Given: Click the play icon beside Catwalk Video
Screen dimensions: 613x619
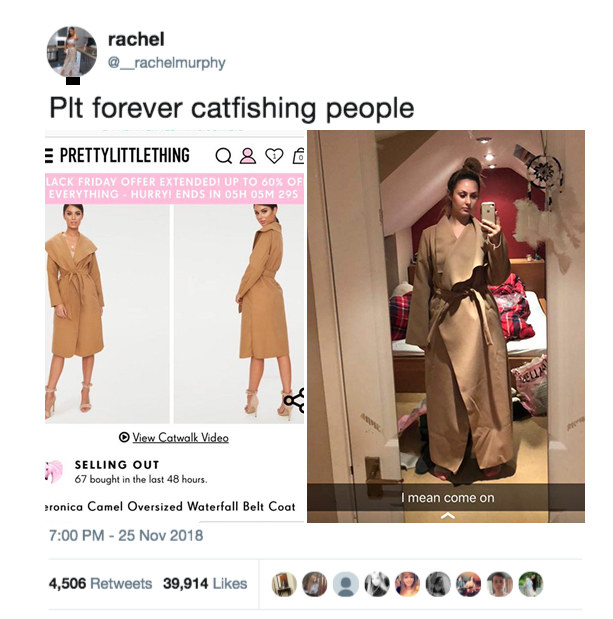Looking at the screenshot, I should point(124,437).
